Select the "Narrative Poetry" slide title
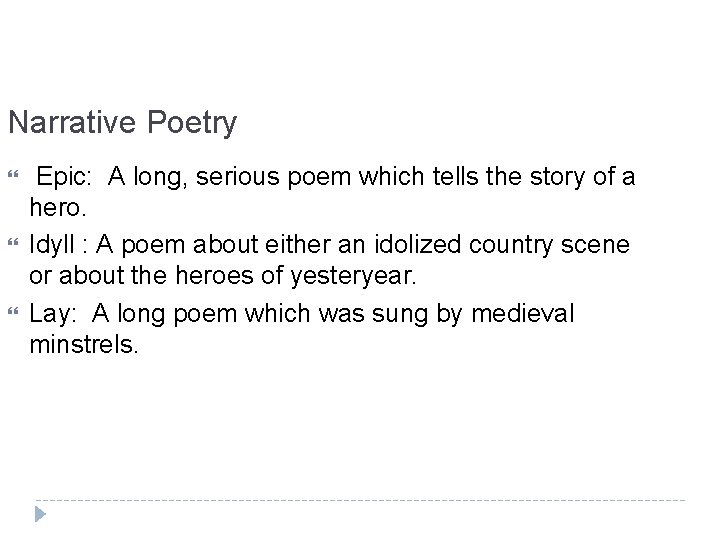This screenshot has width=720, height=540. pos(122,124)
